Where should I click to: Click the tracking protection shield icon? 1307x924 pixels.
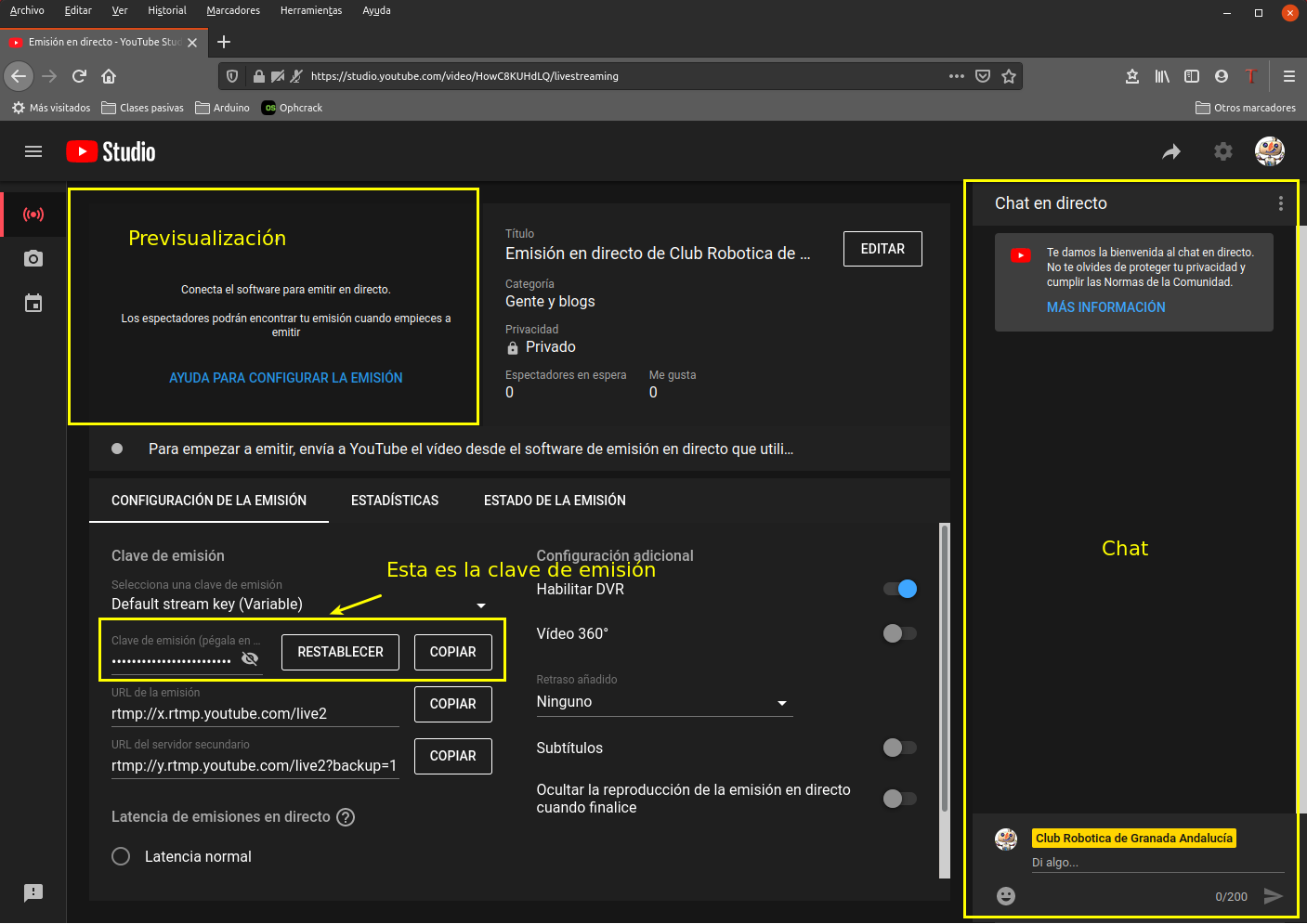click(233, 76)
